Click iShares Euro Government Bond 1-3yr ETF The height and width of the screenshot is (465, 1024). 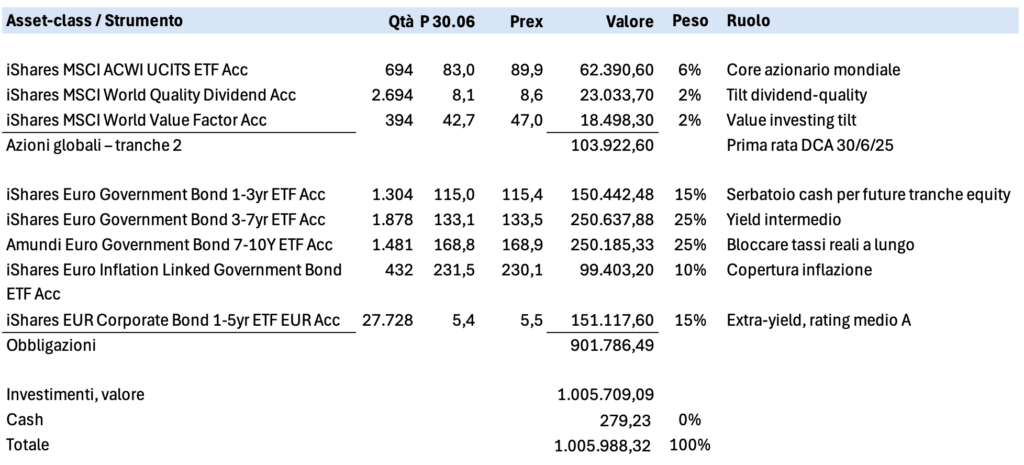point(166,194)
